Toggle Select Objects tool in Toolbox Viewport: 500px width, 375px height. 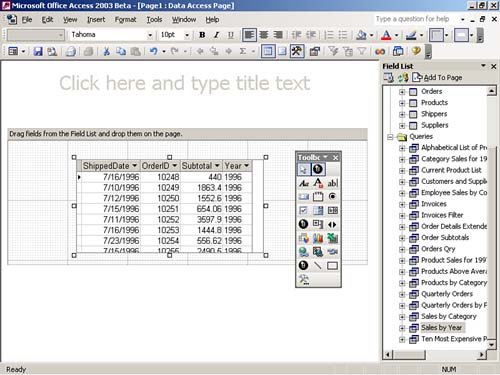(304, 169)
